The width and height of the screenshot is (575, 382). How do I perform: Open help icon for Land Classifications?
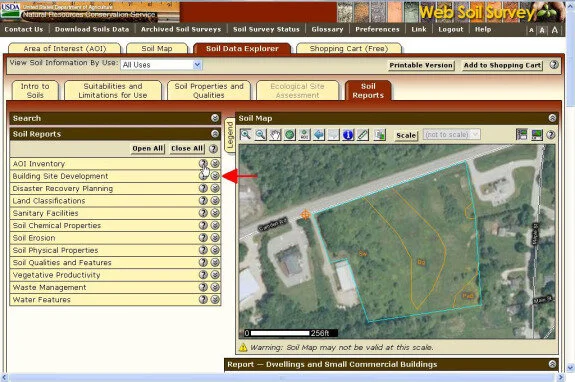pos(203,201)
